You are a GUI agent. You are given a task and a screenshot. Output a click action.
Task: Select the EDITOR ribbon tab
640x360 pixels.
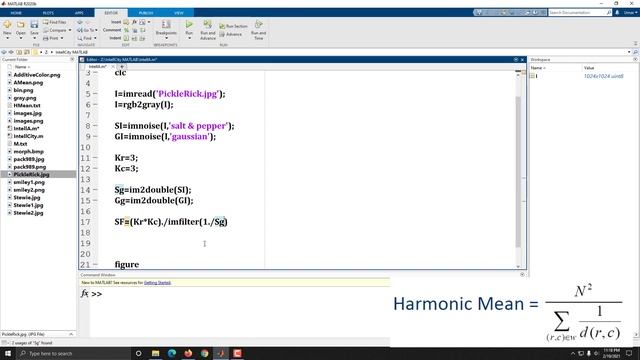pyautogui.click(x=111, y=13)
